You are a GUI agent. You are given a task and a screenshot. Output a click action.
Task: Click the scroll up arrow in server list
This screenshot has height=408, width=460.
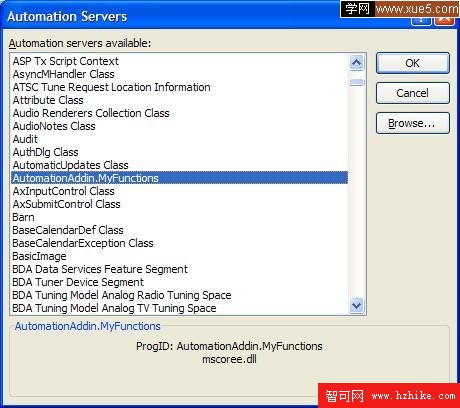(x=357, y=62)
